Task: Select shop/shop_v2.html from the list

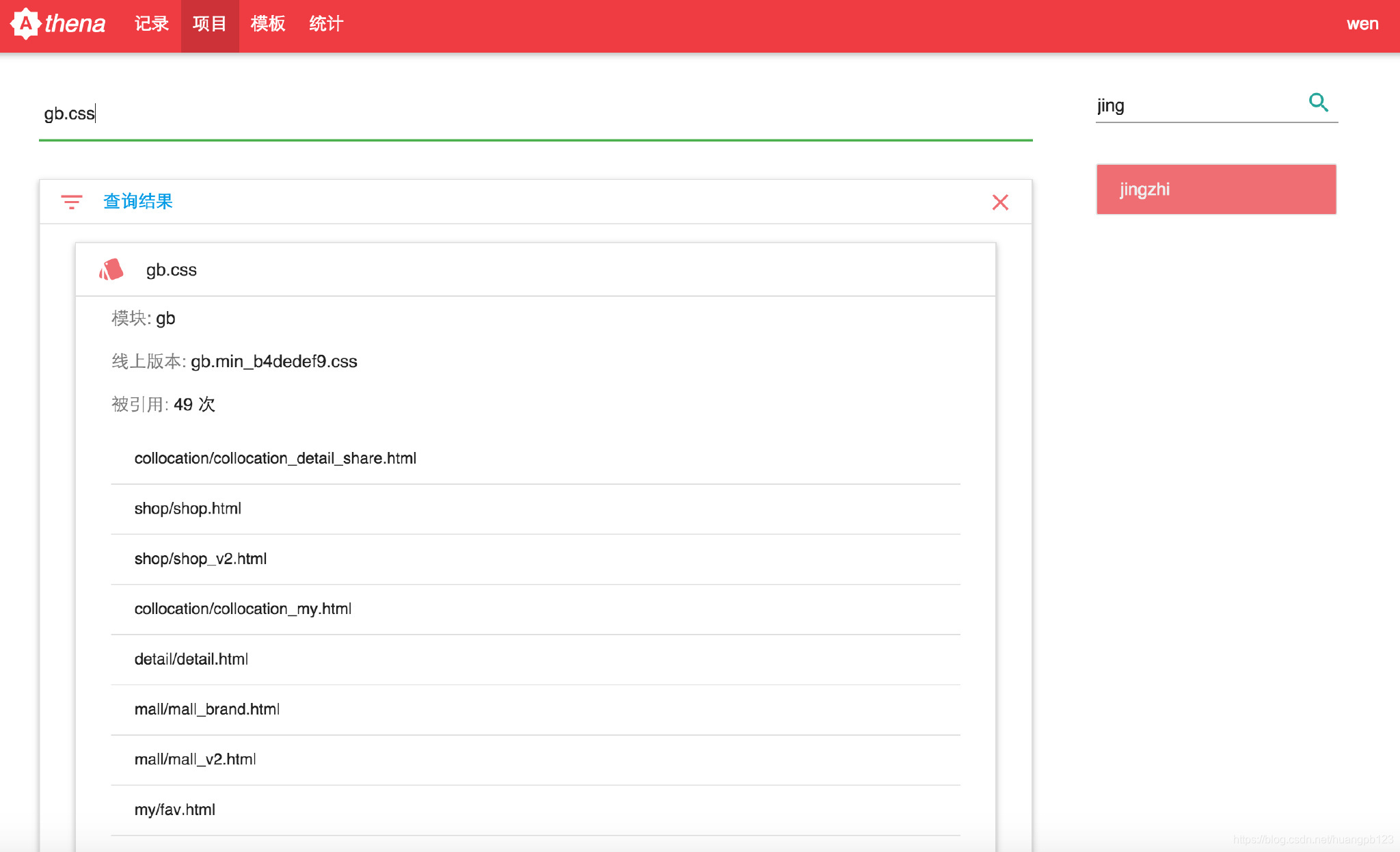Action: point(200,559)
